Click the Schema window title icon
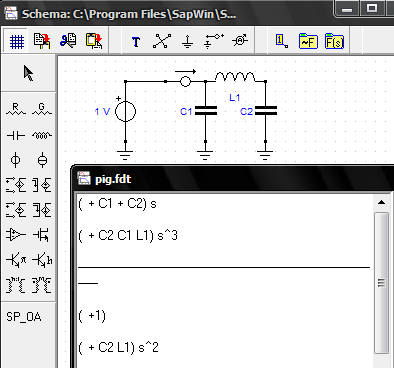 tap(11, 14)
